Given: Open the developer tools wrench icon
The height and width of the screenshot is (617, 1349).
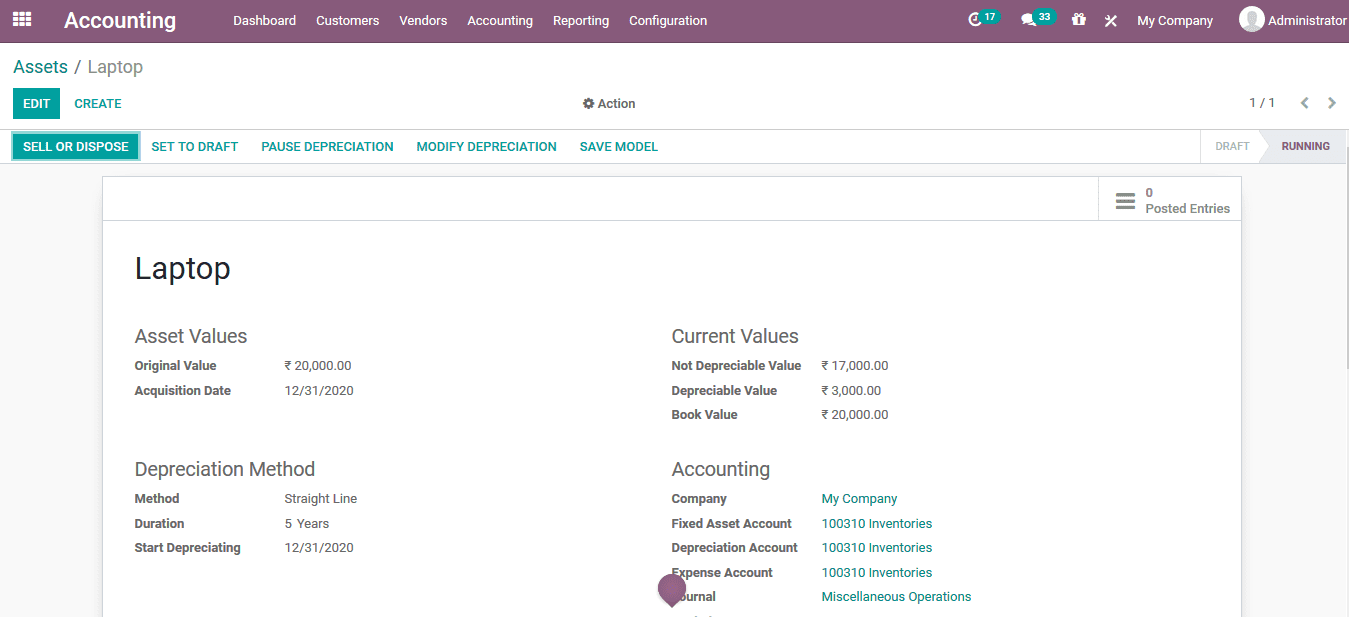Looking at the screenshot, I should pyautogui.click(x=1110, y=19).
